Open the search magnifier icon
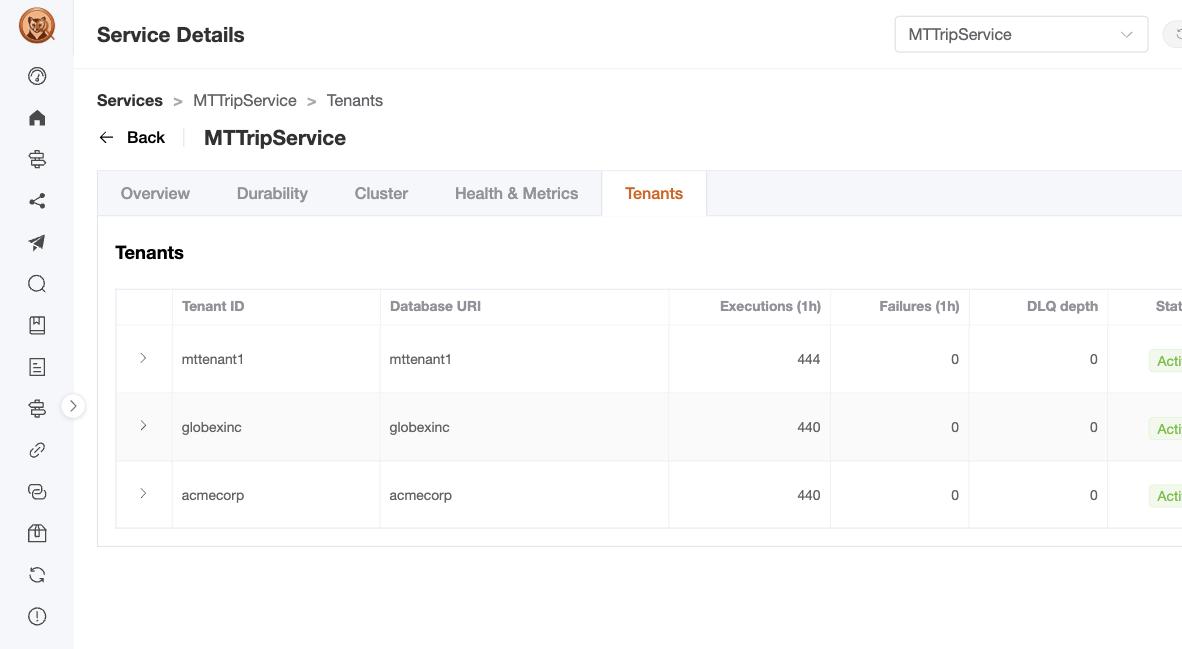The image size is (1182, 649). 37,283
